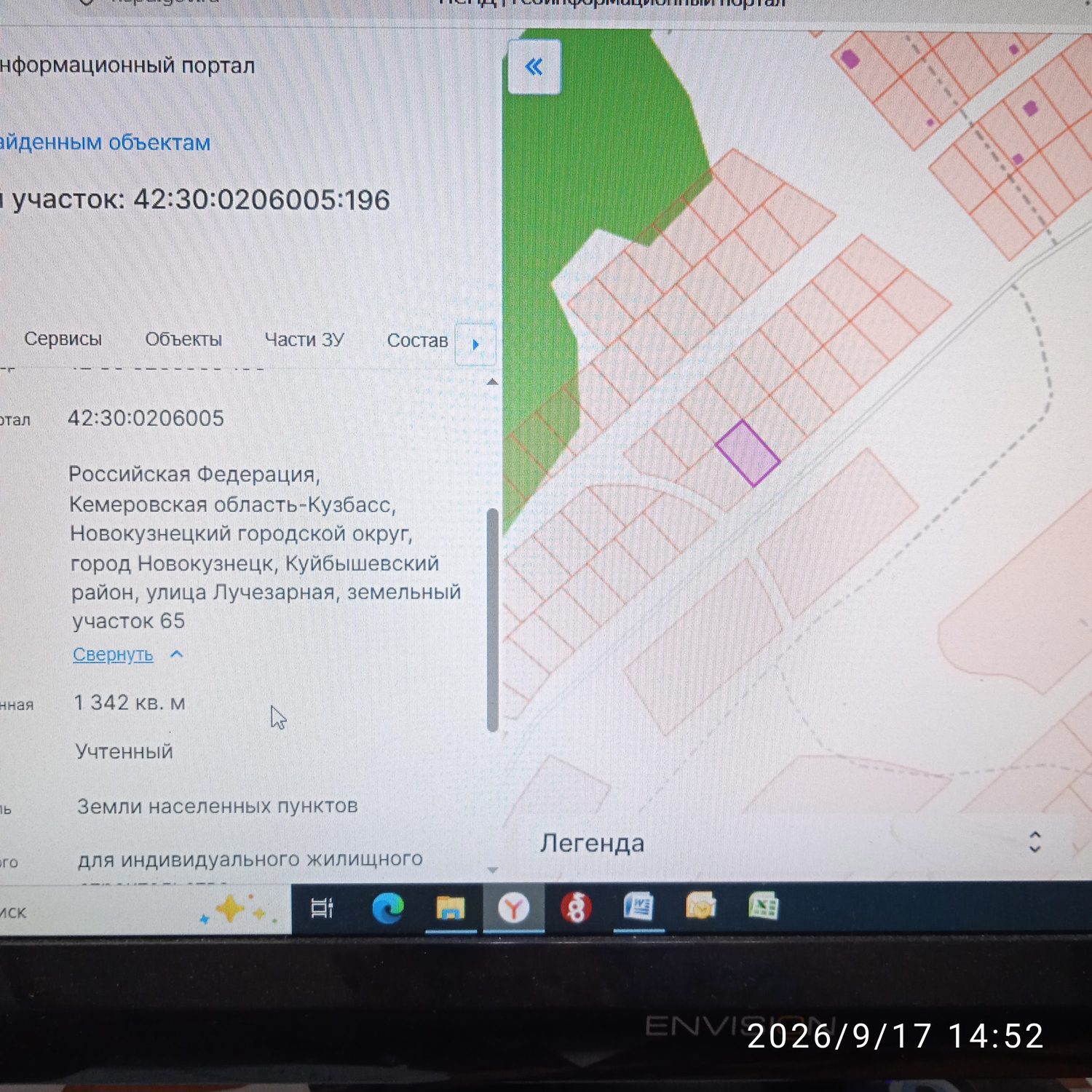Open the Сервисы tab
1092x1092 pixels.
tap(63, 339)
